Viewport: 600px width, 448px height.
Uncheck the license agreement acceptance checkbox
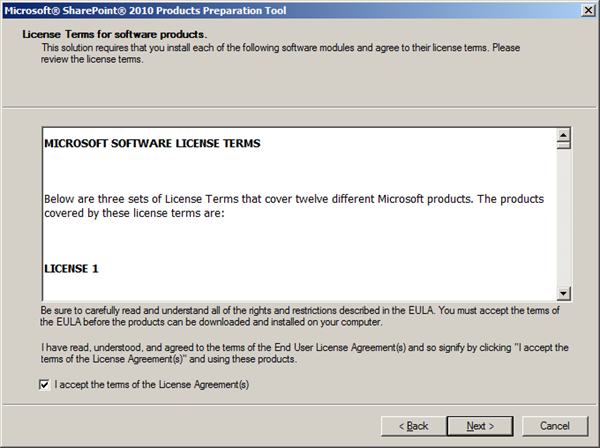(x=44, y=384)
